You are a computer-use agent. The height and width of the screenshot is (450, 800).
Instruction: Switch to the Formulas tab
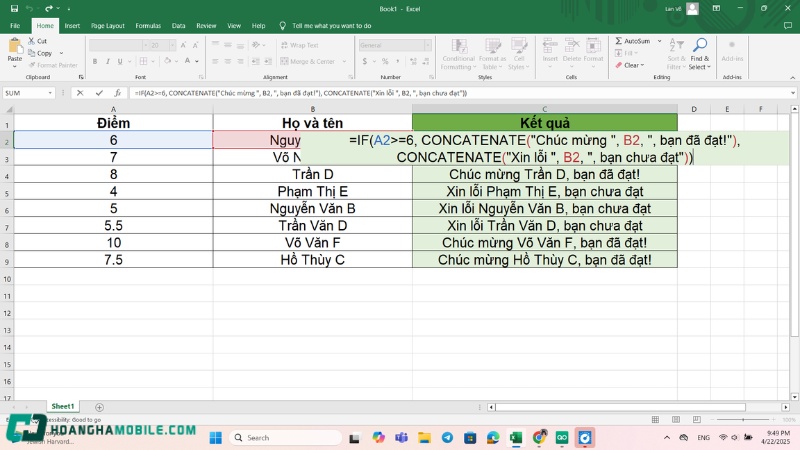148,26
